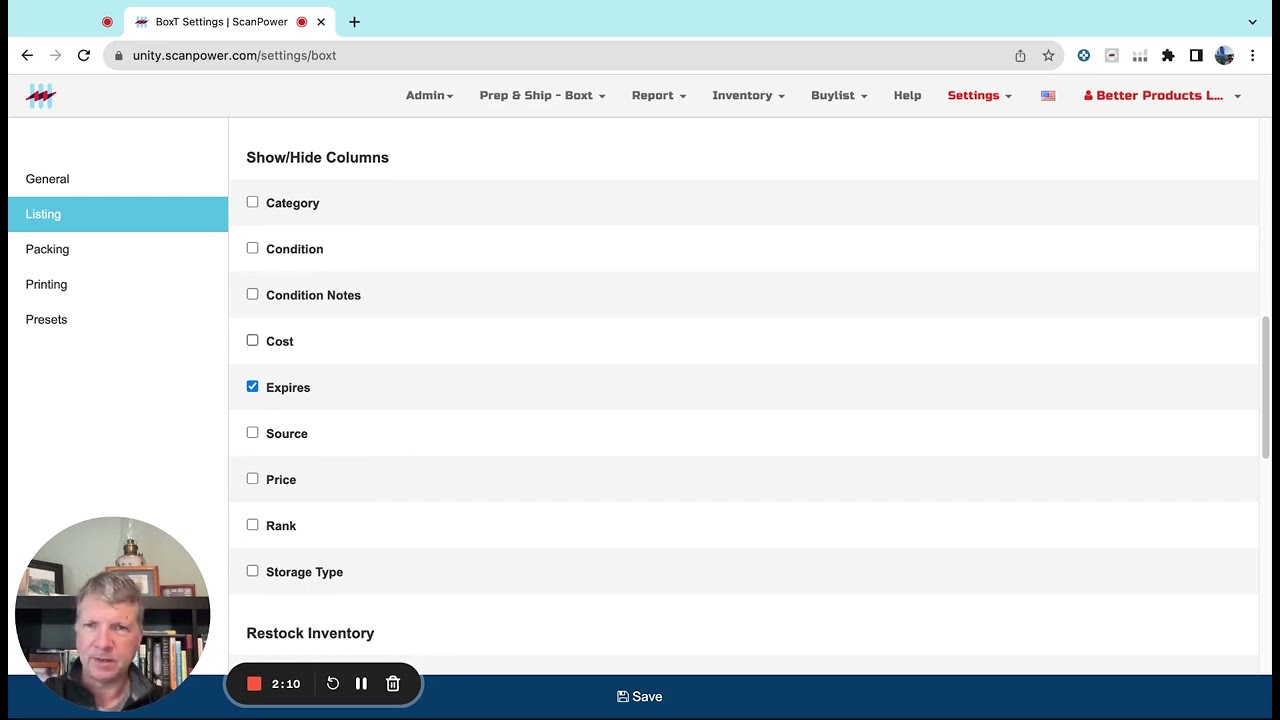Image resolution: width=1280 pixels, height=720 pixels.
Task: Expand the Prep & Ship - Boxt menu
Action: 542,96
